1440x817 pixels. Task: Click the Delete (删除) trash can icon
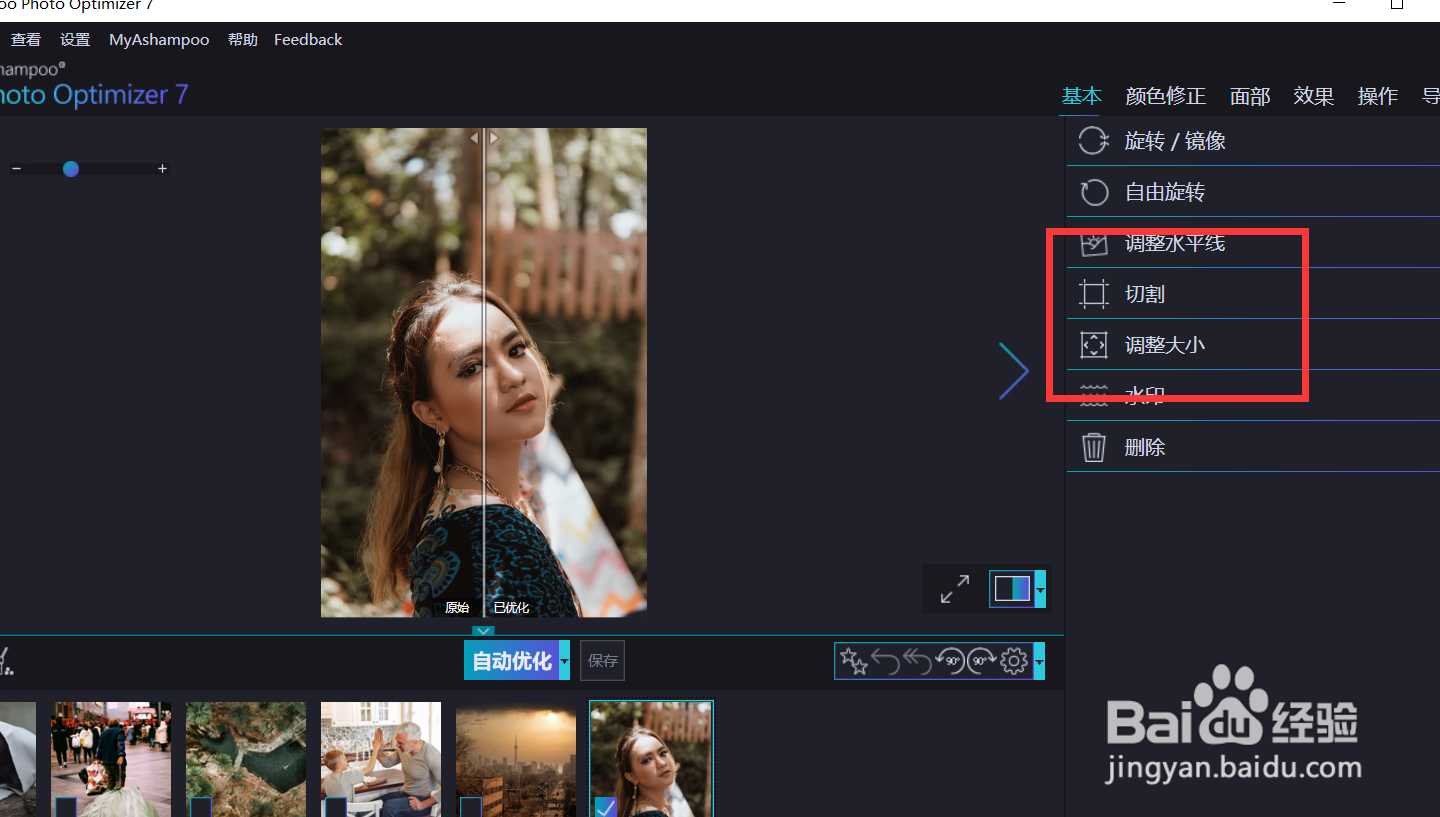(1094, 447)
